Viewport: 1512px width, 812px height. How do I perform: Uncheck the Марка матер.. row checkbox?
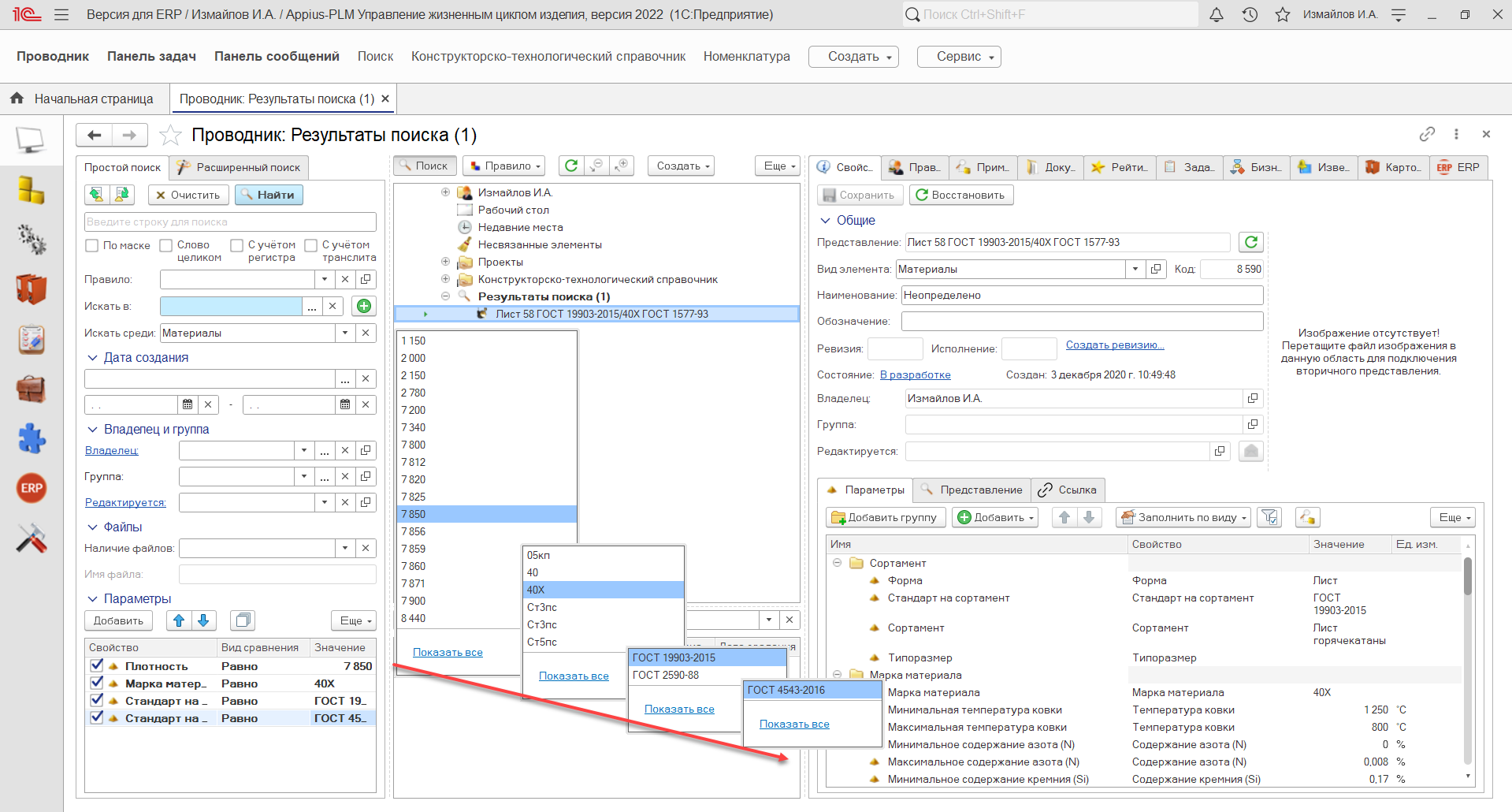[x=97, y=683]
